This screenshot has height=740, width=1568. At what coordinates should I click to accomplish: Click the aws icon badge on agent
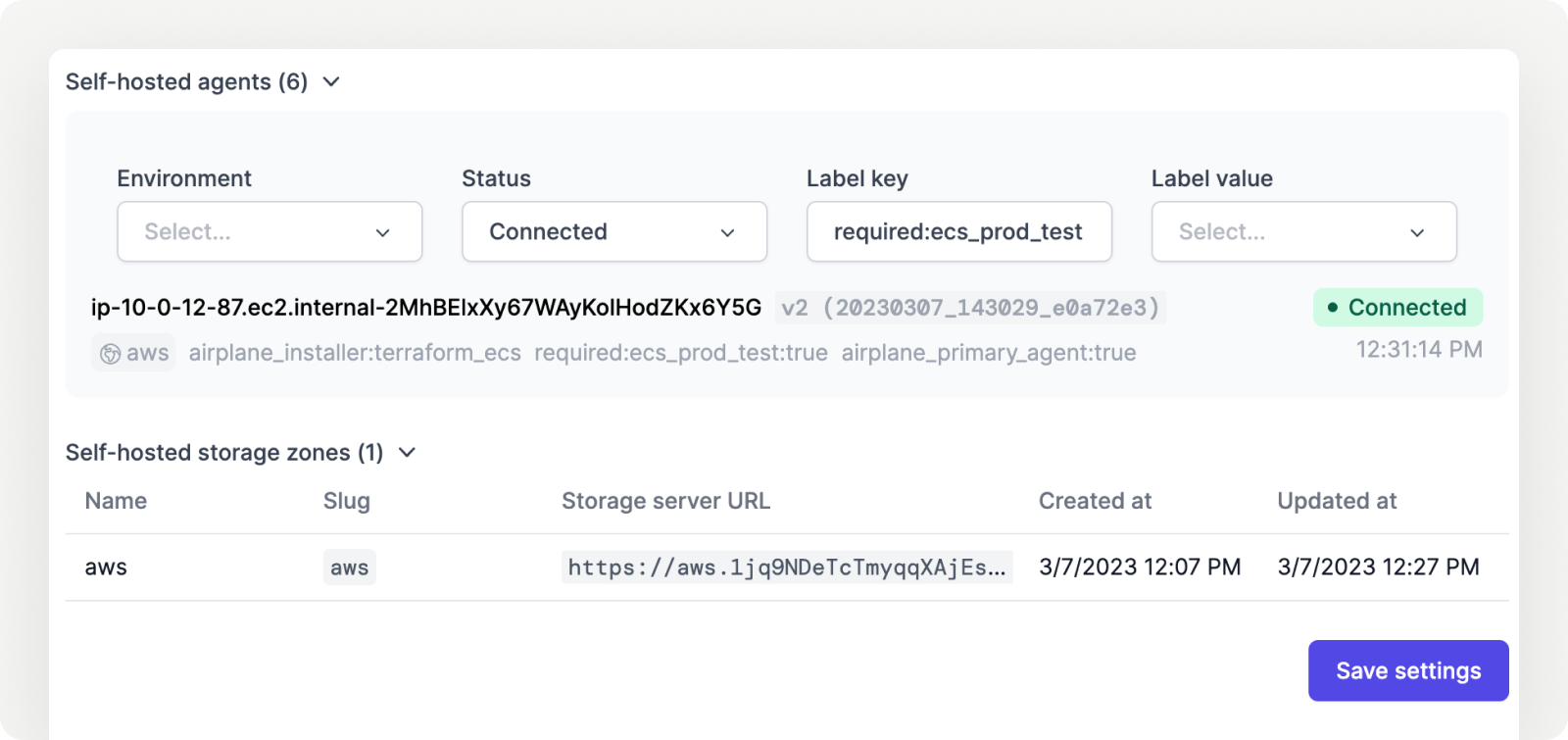coord(134,353)
